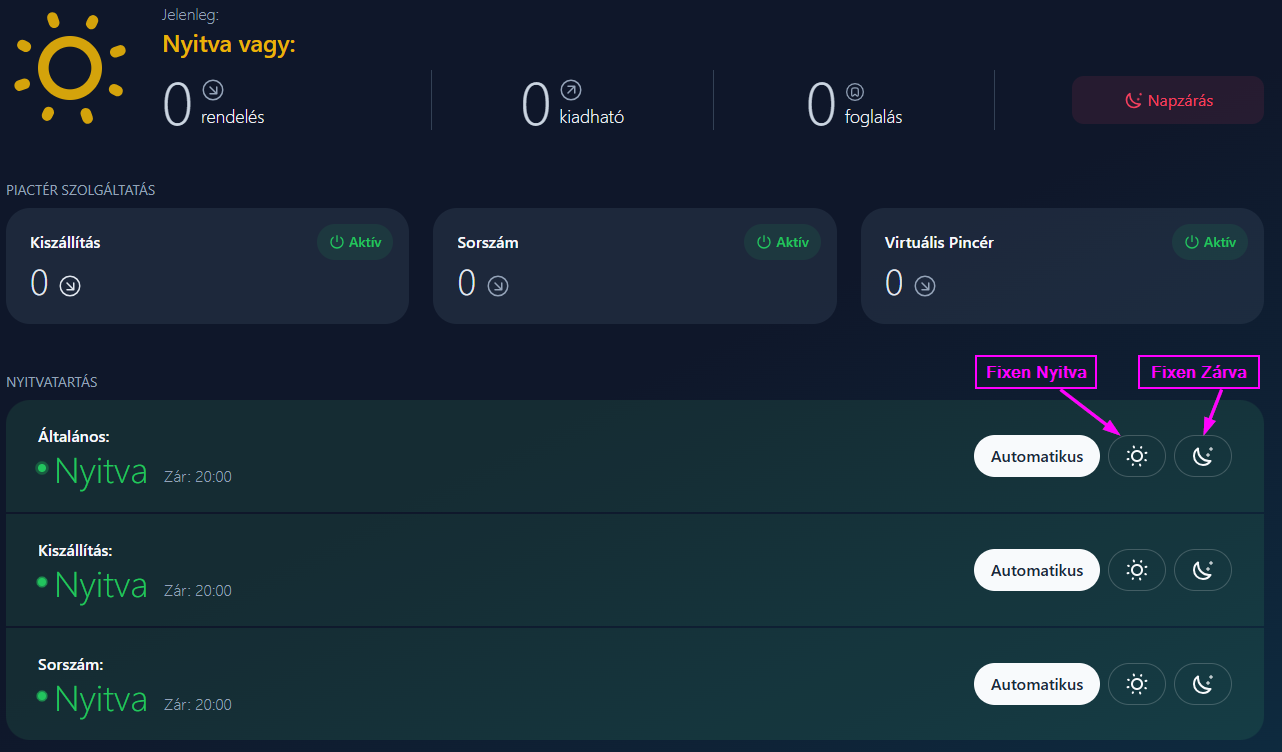Click the sun icon in Sorszám row

tap(1136, 684)
